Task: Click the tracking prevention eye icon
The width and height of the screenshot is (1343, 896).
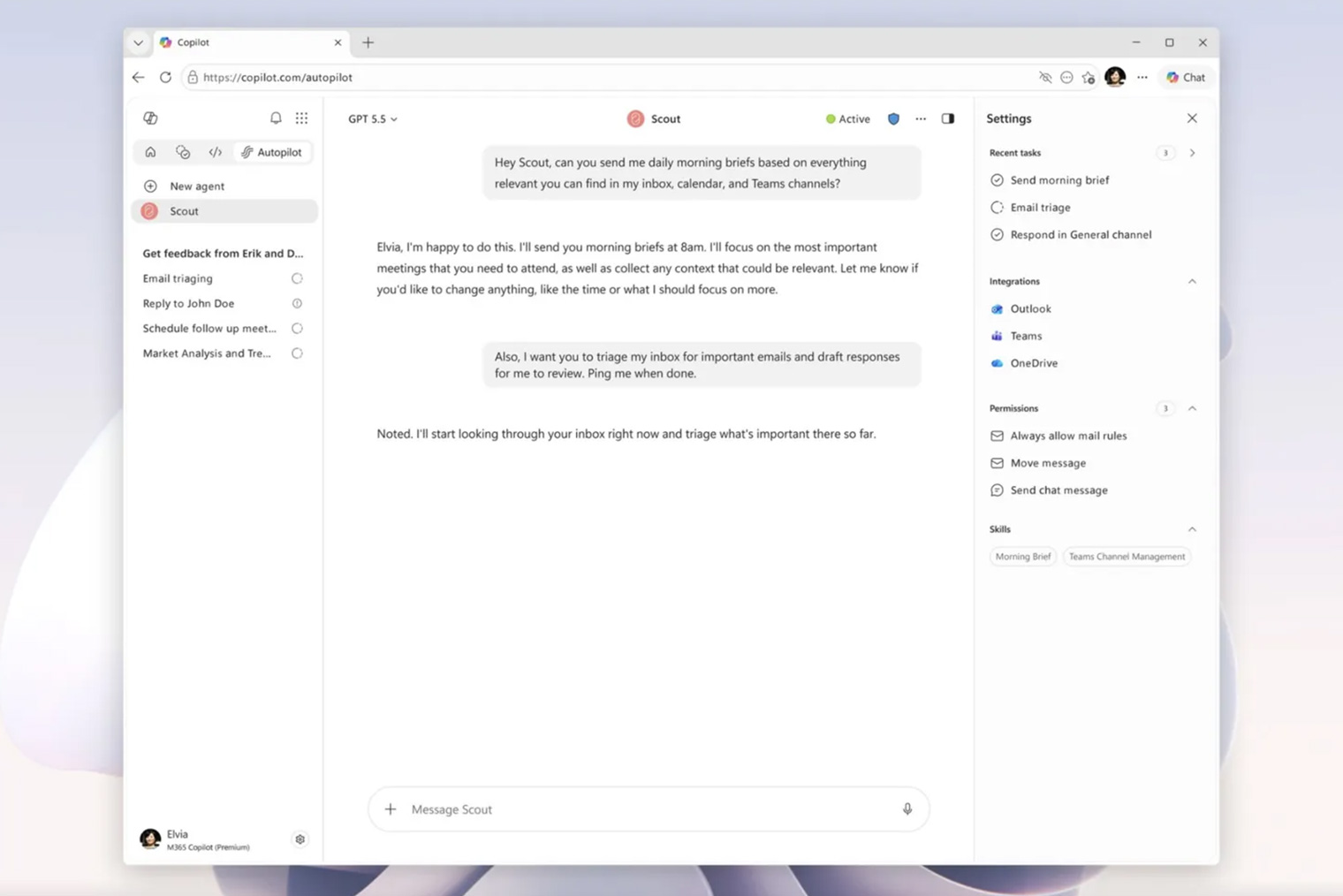Action: (1045, 78)
